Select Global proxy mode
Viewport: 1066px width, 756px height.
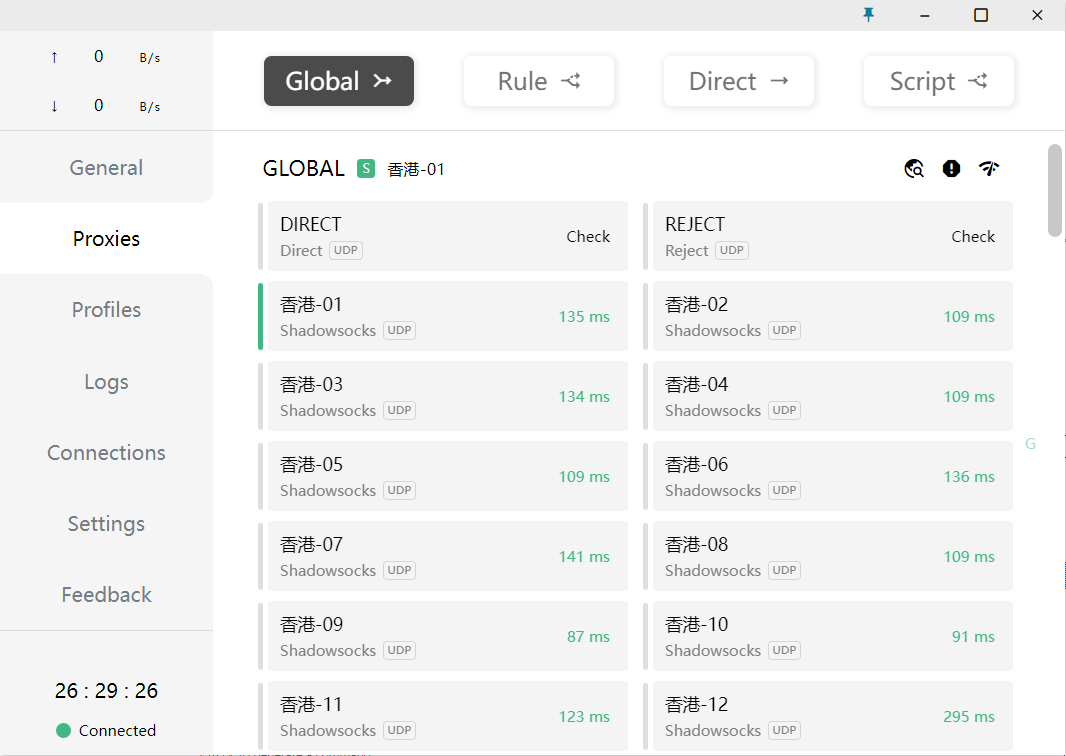338,81
